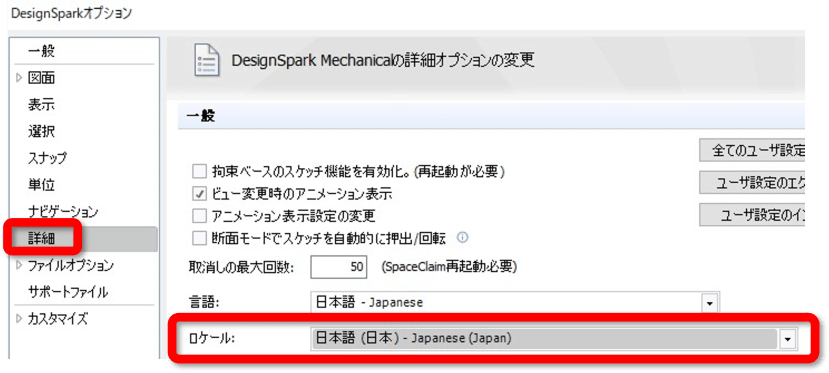Click the (SpaceClaim再起動必要) note text
Viewport: 829px width, 373px height.
pos(449,267)
